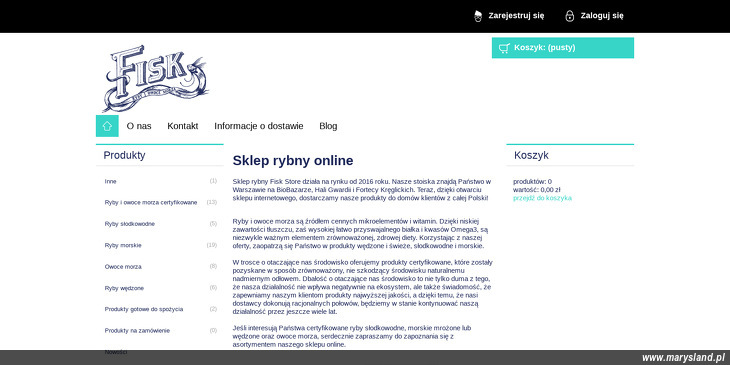
Task: Select Ryby i owoce morza certyfikowane category
Action: 151,203
